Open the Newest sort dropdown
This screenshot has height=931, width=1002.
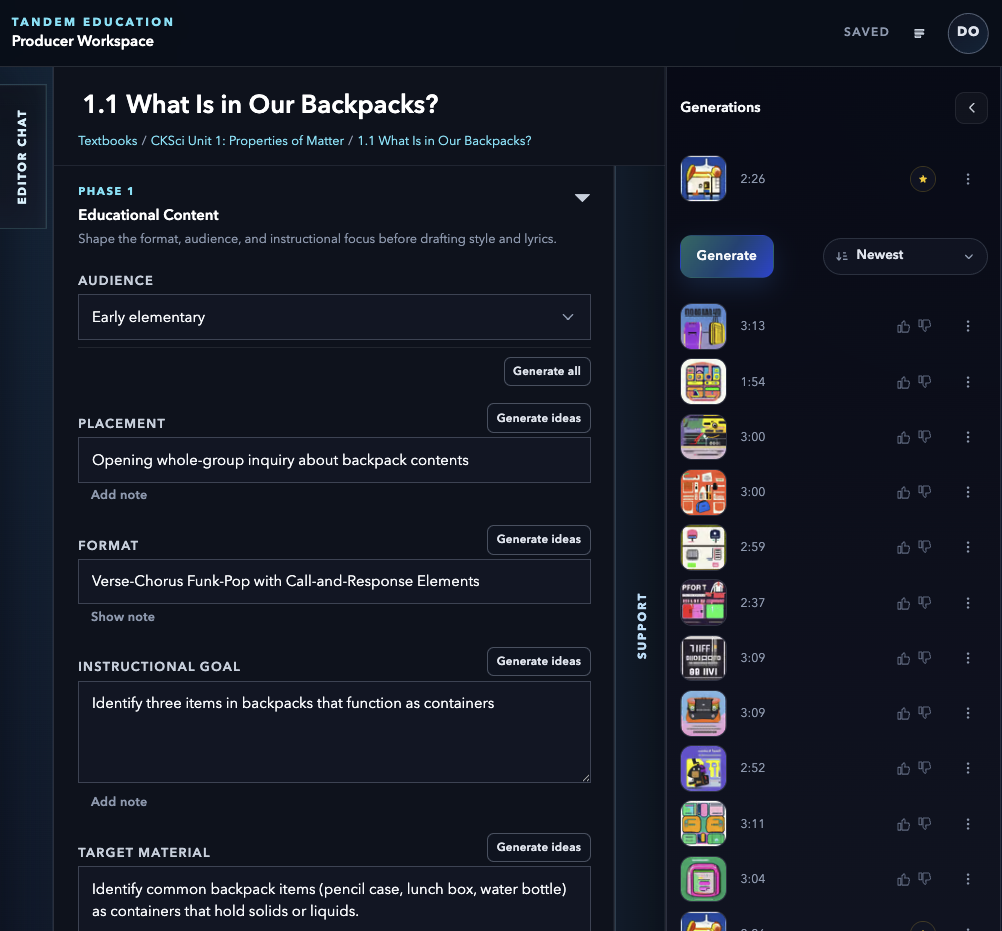905,256
